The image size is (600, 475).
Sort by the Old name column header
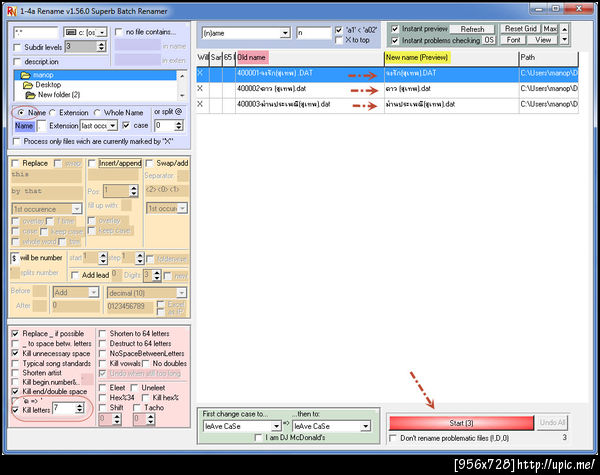coord(310,57)
